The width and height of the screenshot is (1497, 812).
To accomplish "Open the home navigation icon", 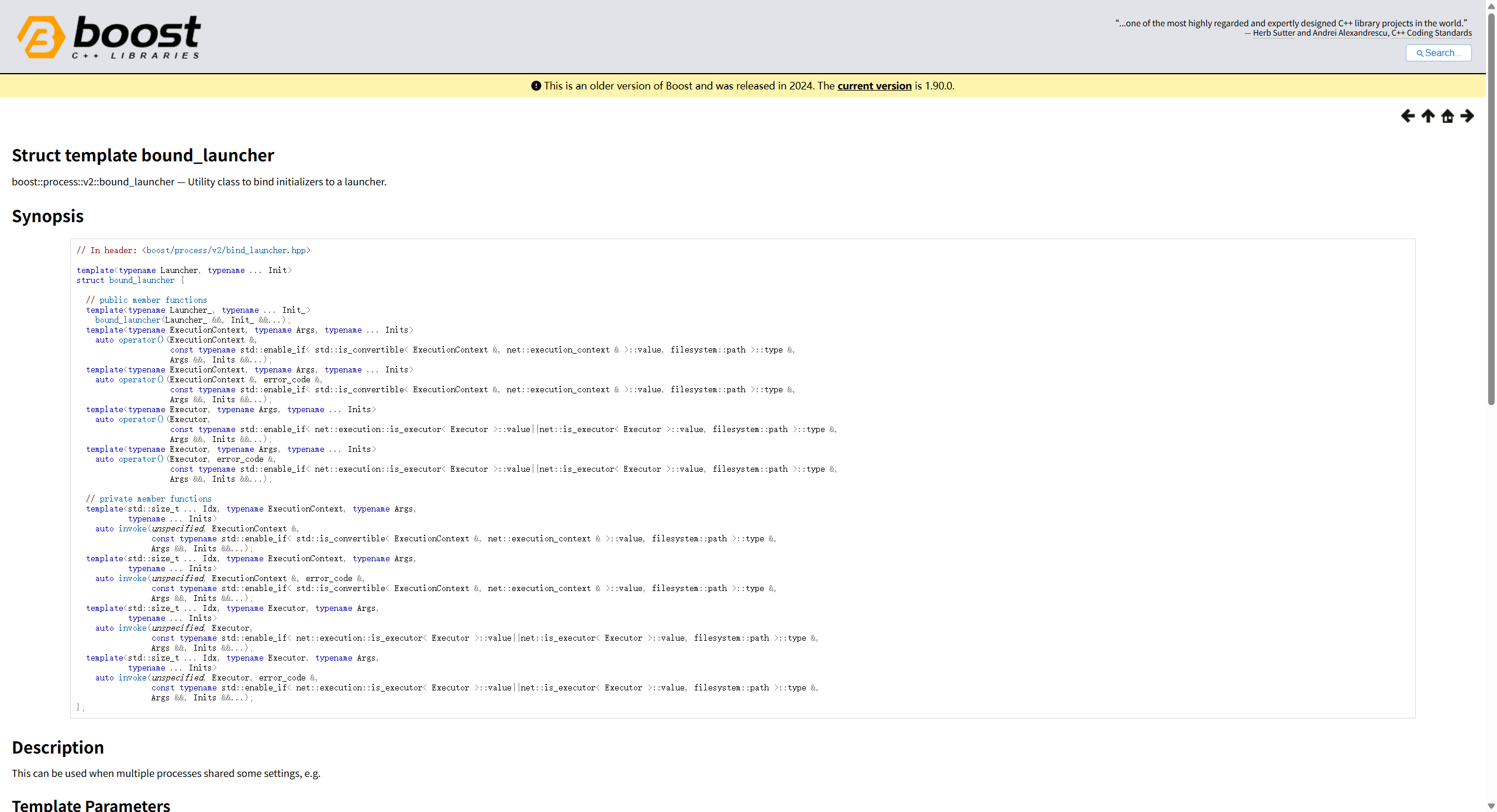I will (x=1447, y=116).
